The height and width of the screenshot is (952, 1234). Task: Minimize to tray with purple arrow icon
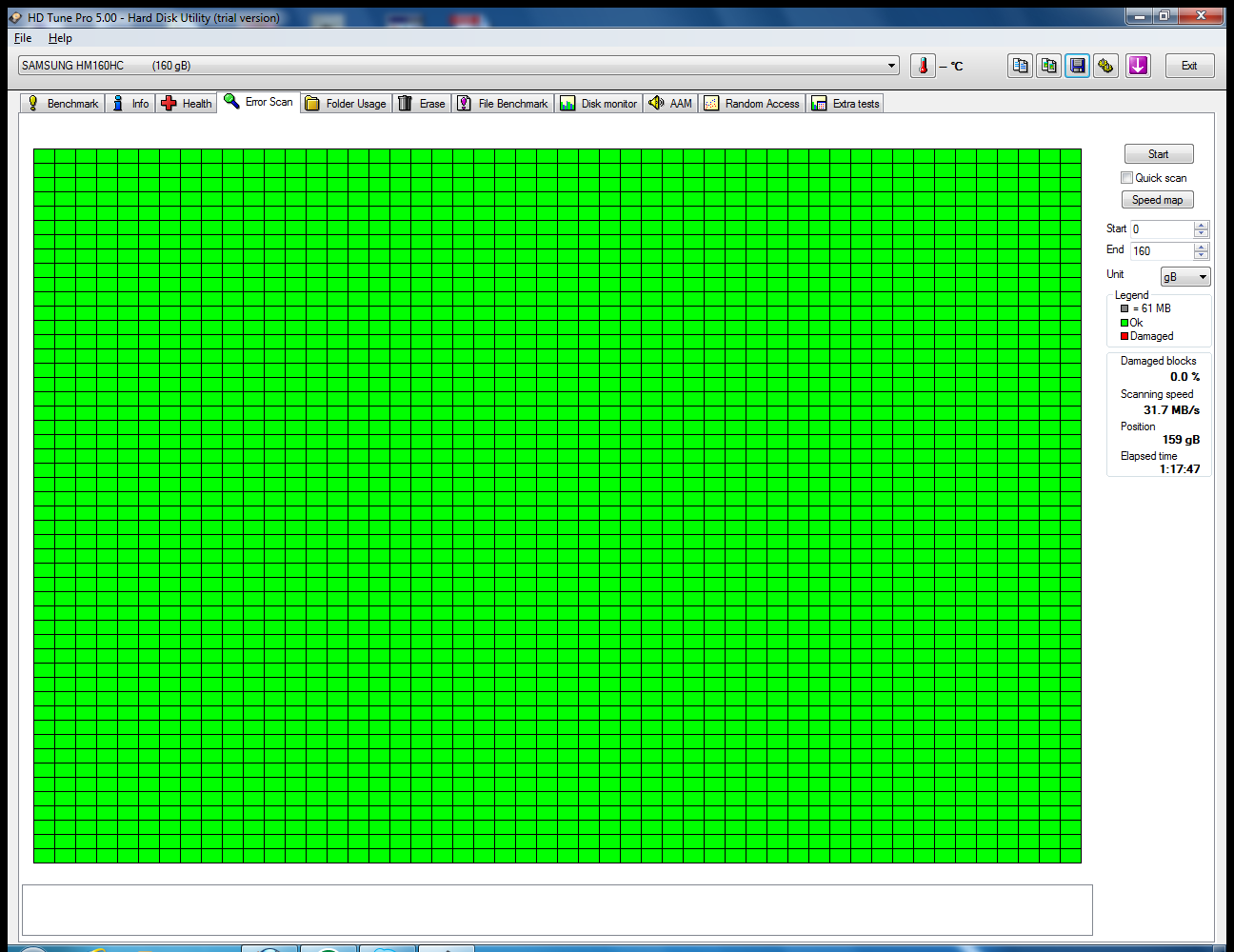tap(1138, 66)
